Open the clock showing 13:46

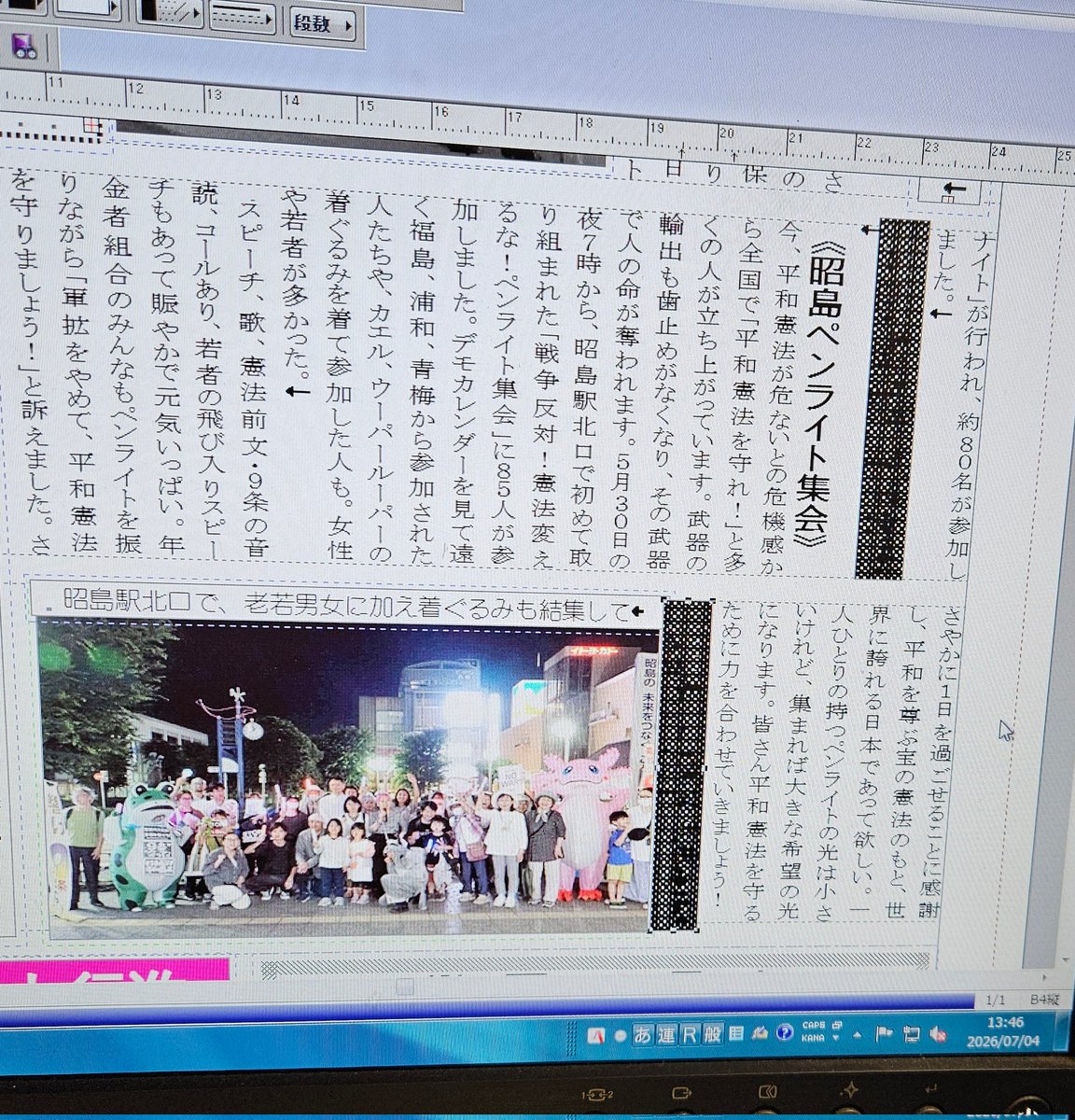click(x=1005, y=1033)
